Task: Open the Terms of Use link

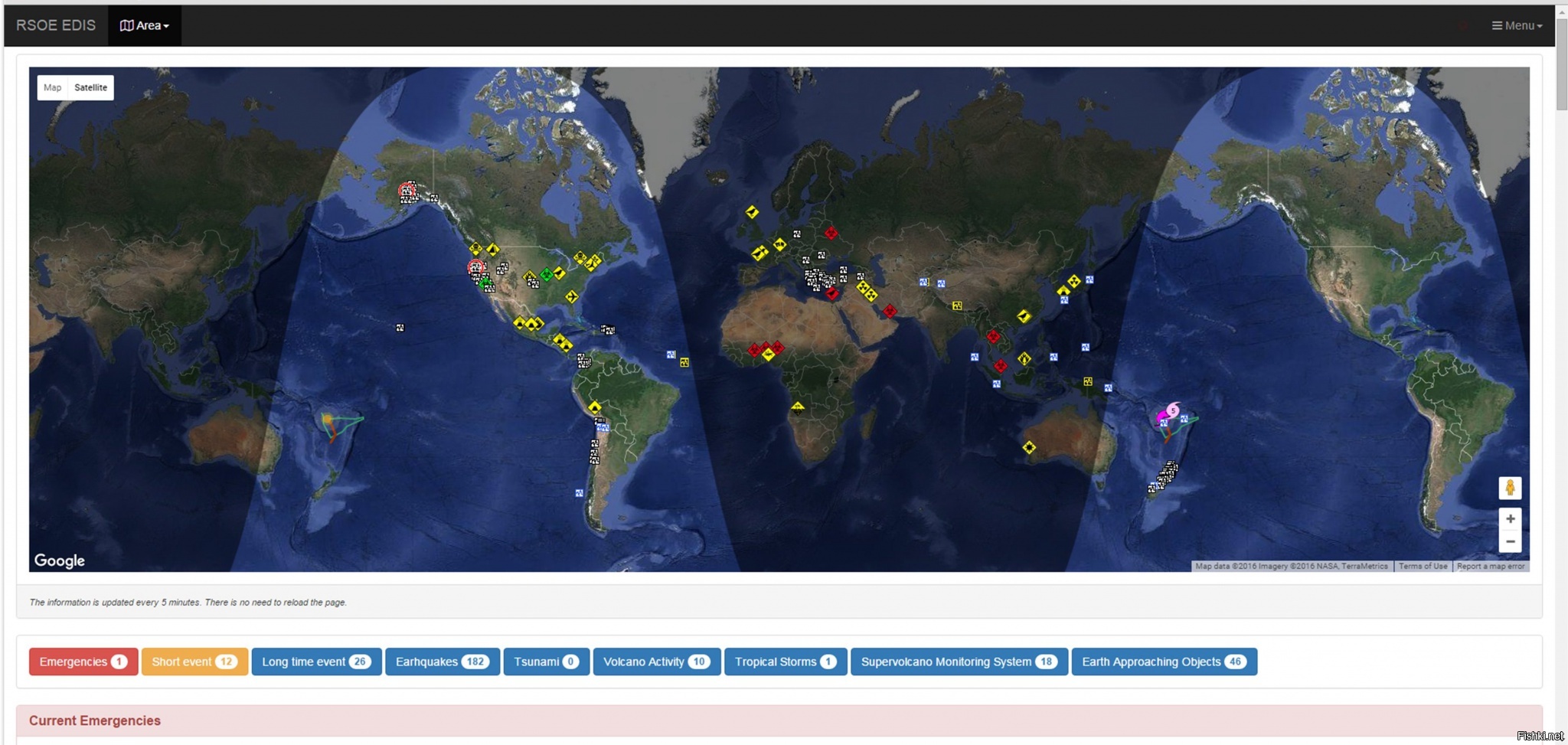Action: pyautogui.click(x=1423, y=567)
